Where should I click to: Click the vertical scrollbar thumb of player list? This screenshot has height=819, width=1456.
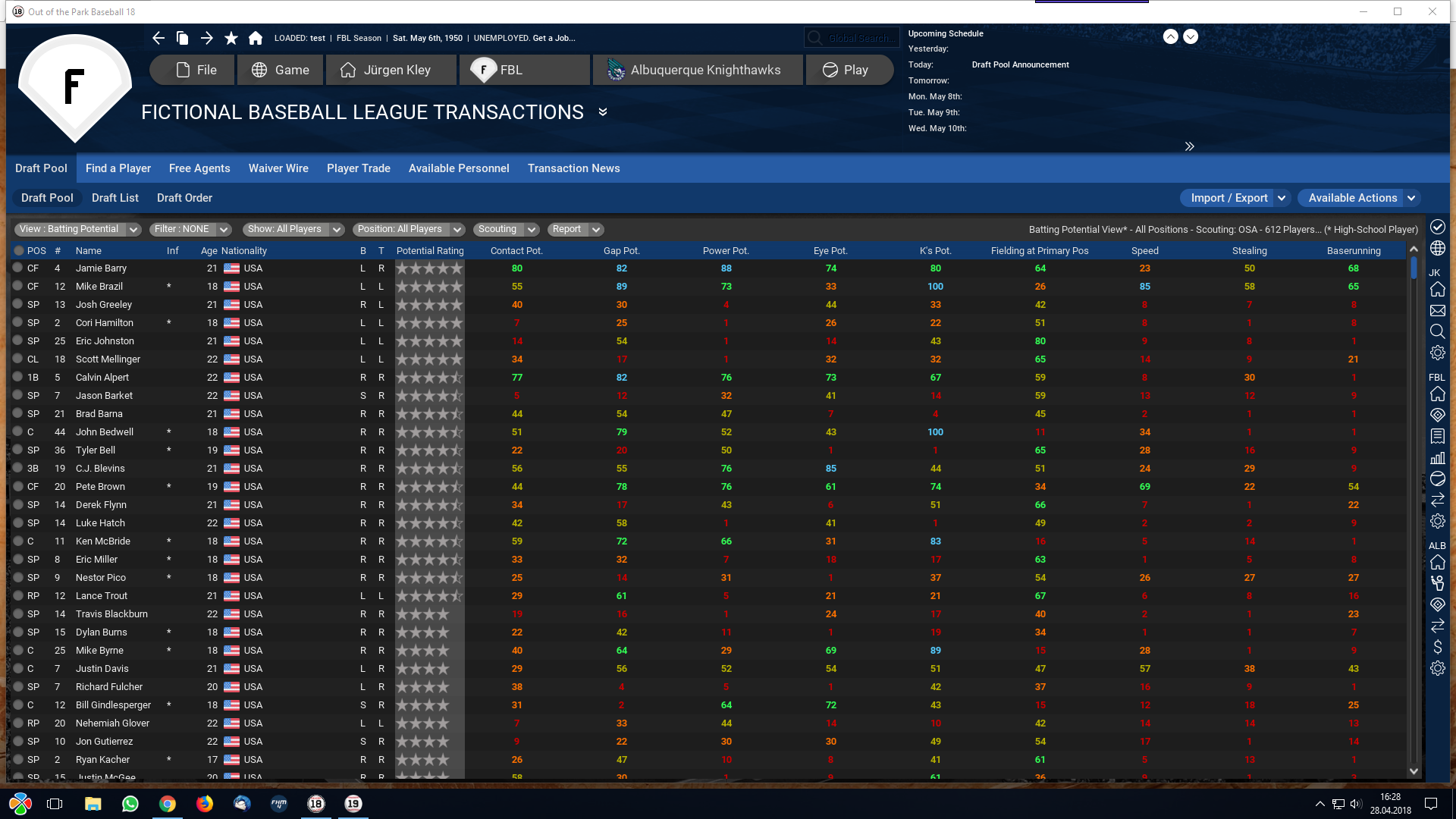(1414, 268)
